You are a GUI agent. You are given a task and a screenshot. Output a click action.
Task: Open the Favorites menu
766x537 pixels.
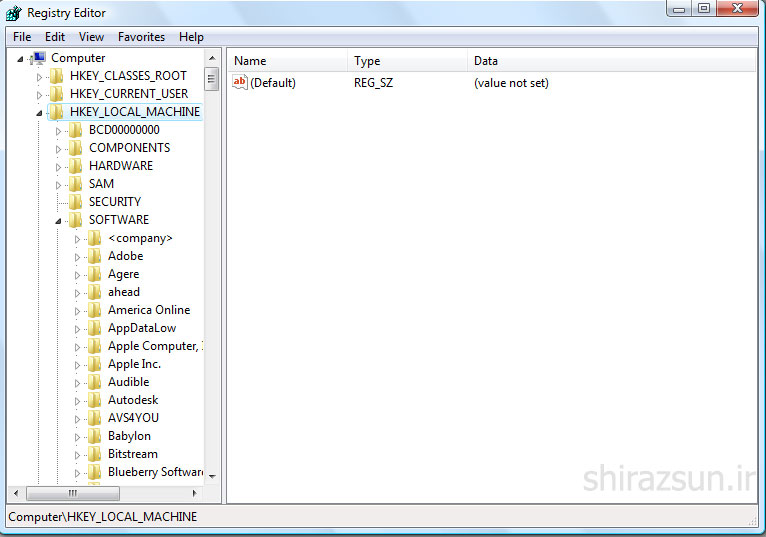tap(141, 37)
